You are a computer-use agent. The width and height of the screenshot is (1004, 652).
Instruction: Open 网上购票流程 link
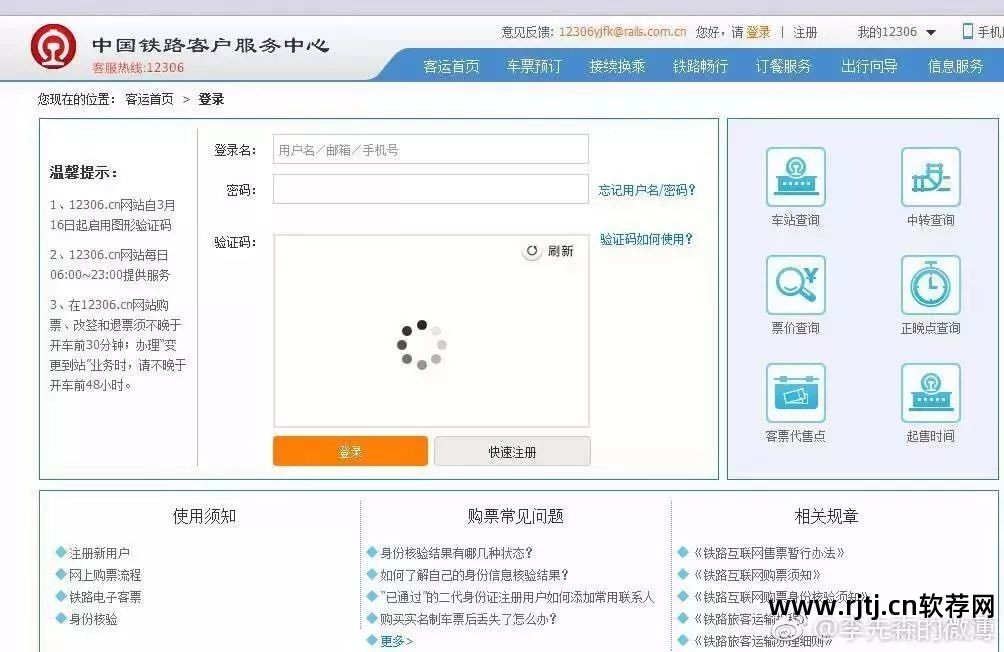(x=105, y=575)
